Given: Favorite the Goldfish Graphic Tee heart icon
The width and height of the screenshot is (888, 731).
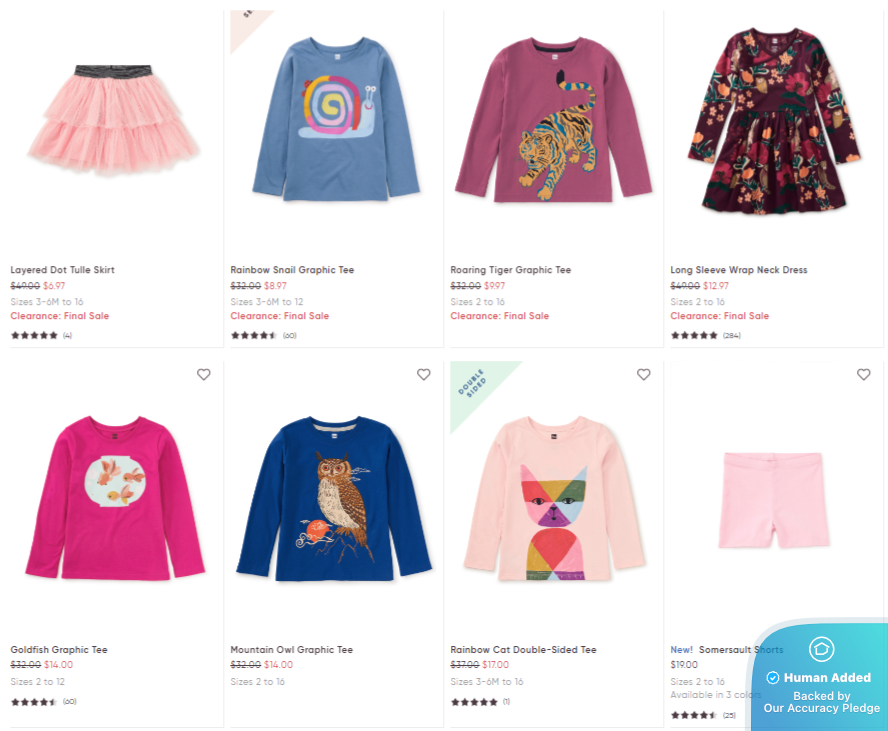Looking at the screenshot, I should coord(204,375).
